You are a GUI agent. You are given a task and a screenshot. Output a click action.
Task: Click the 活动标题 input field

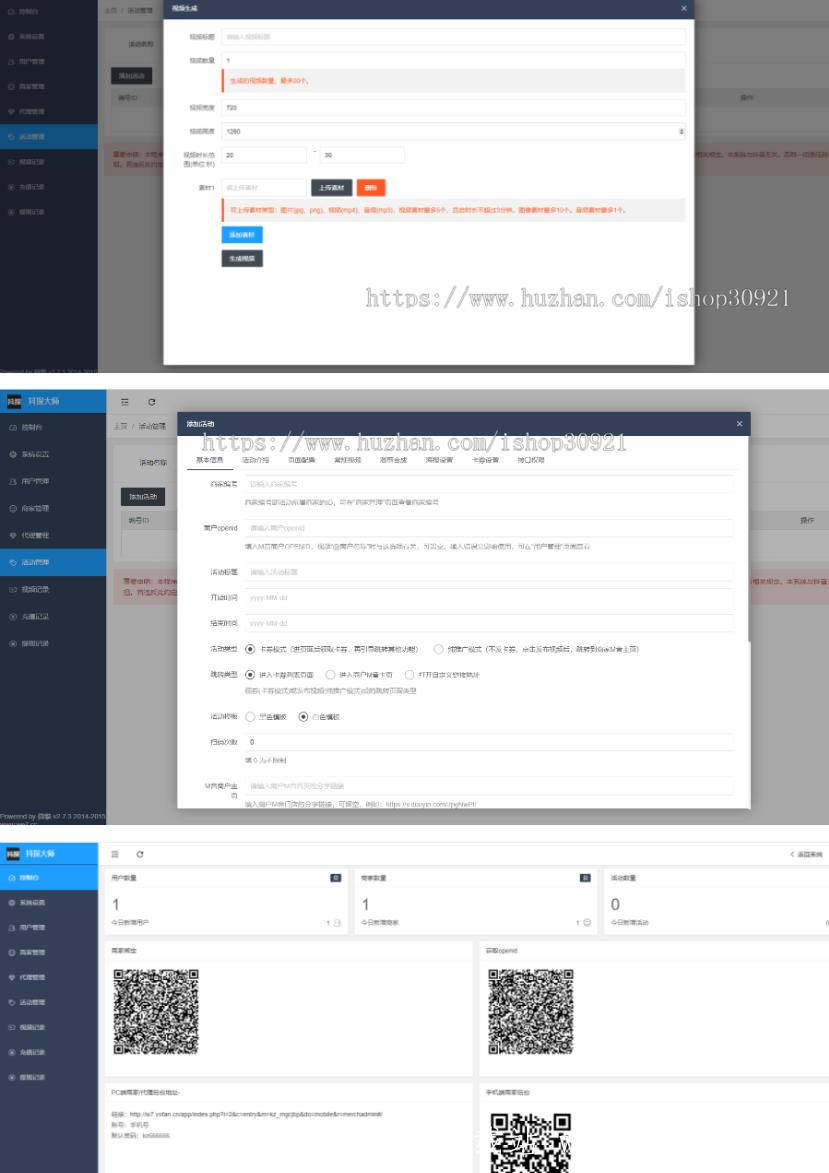tap(489, 572)
